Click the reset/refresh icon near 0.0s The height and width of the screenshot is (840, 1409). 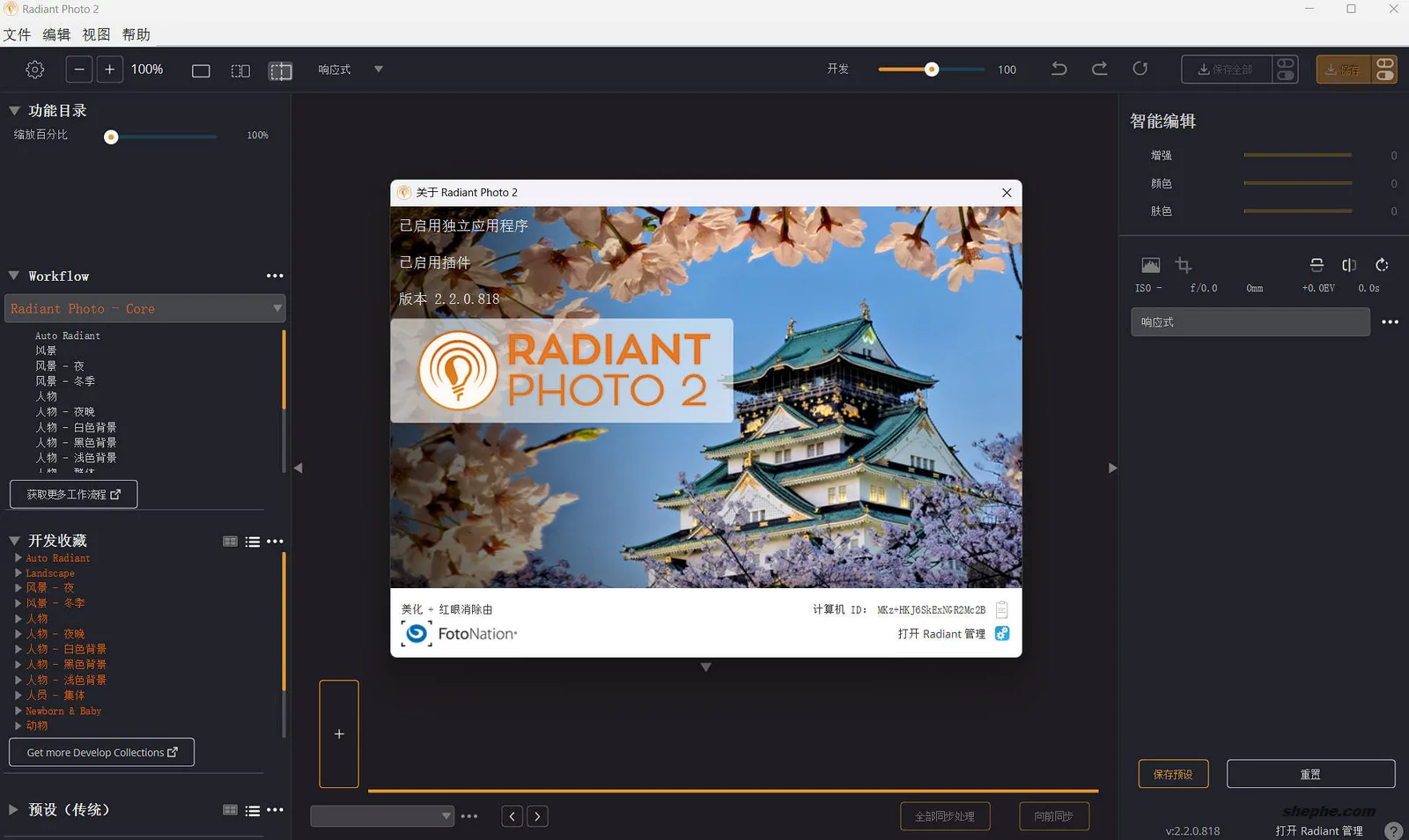[1381, 265]
